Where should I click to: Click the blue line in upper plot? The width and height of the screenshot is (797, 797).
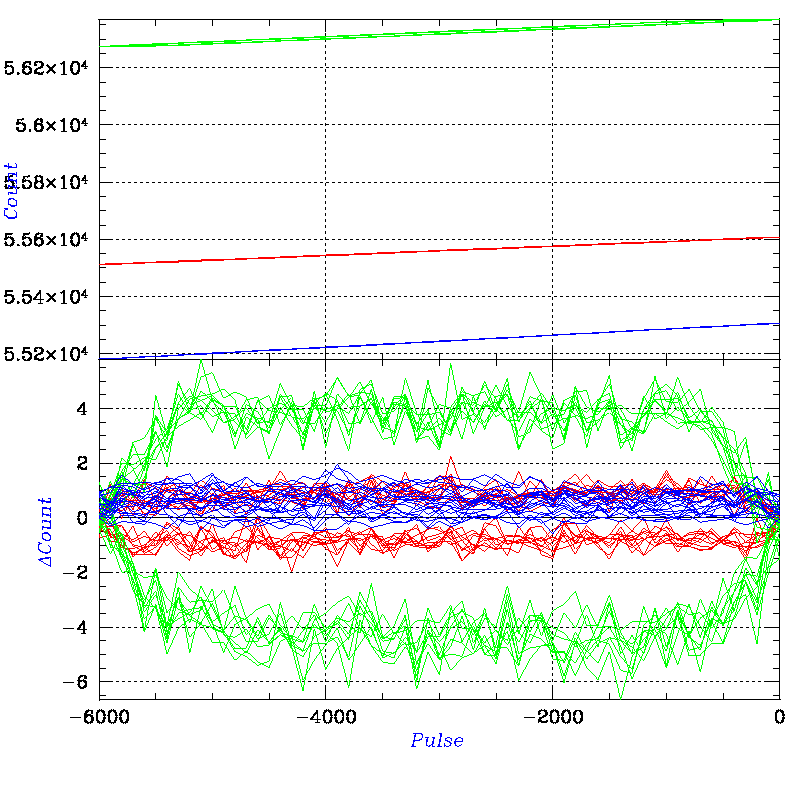(x=439, y=341)
